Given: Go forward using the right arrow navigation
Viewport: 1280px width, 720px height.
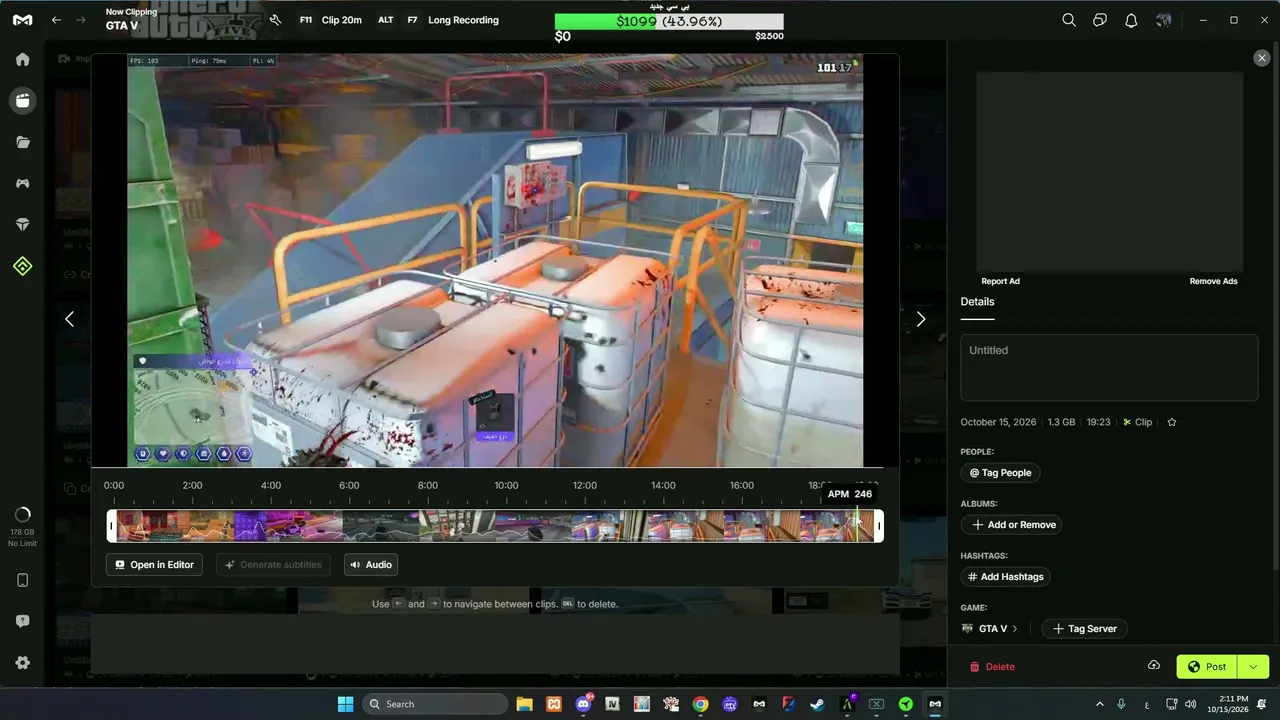Looking at the screenshot, I should pyautogui.click(x=81, y=20).
